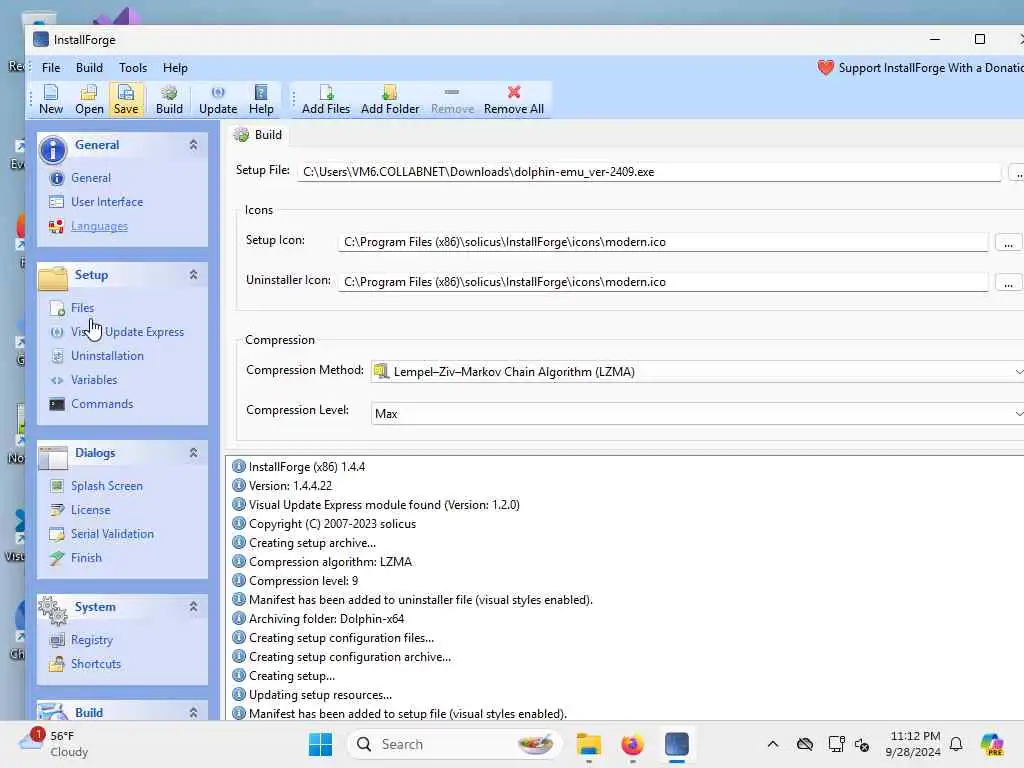
Task: Click the Uninstaller Icon path field
Action: [663, 281]
